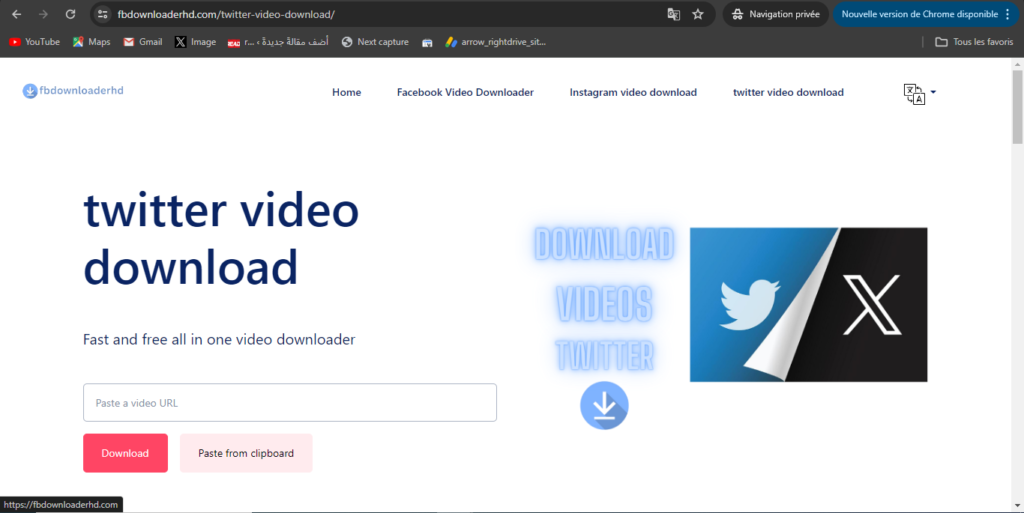Open Instagram video download page
This screenshot has width=1024, height=513.
pos(633,92)
